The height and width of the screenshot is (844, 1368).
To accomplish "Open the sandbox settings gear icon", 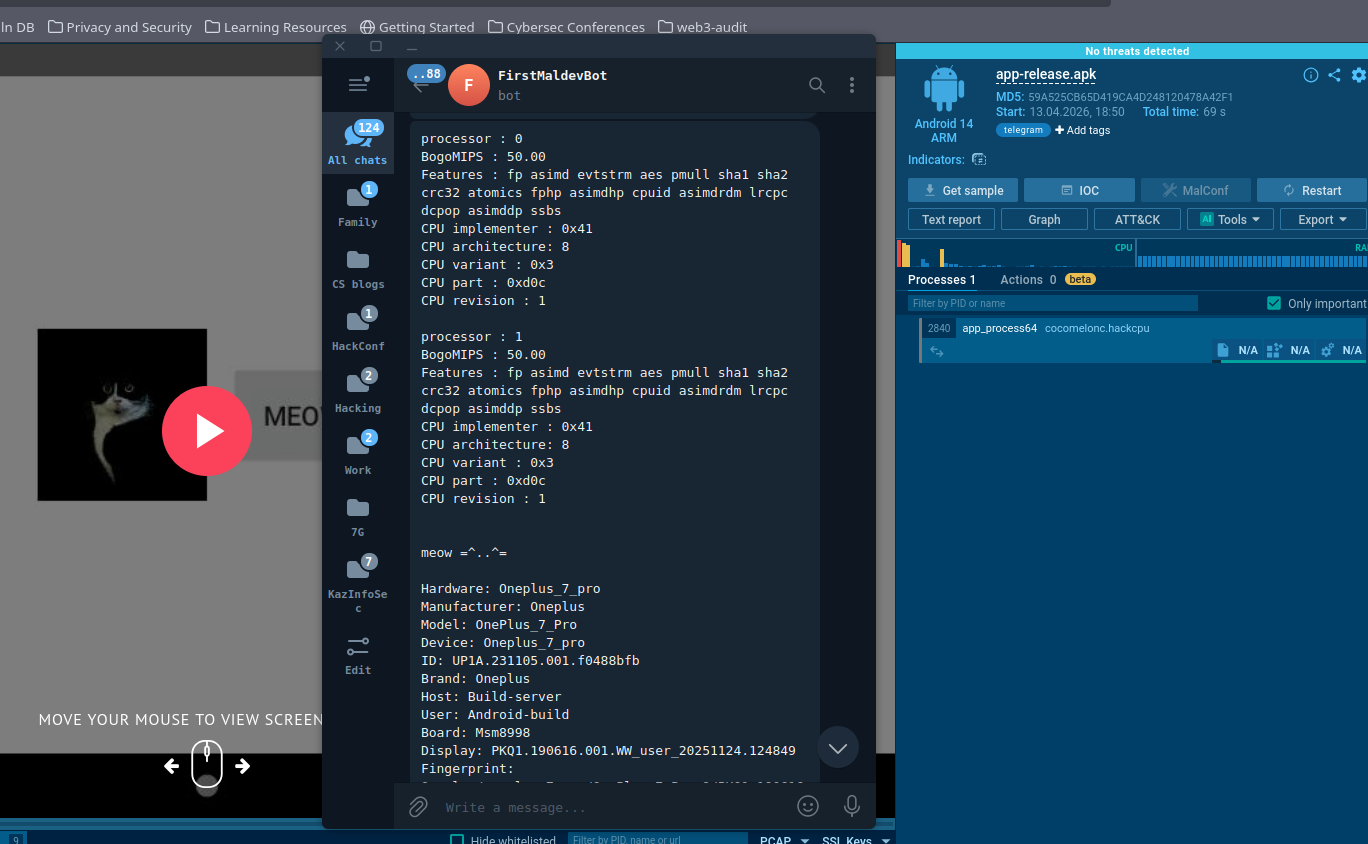I will (x=1358, y=75).
